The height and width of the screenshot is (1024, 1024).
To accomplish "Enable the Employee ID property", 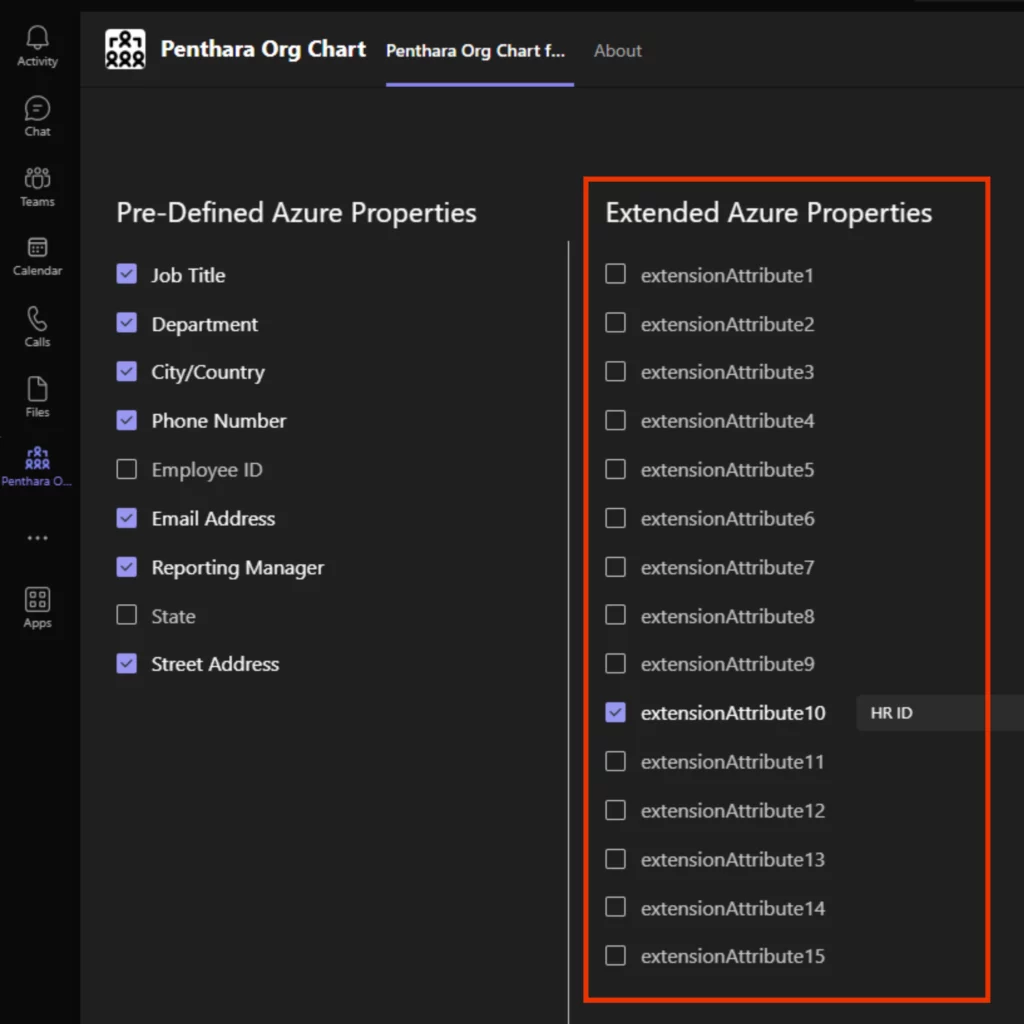I will (127, 469).
